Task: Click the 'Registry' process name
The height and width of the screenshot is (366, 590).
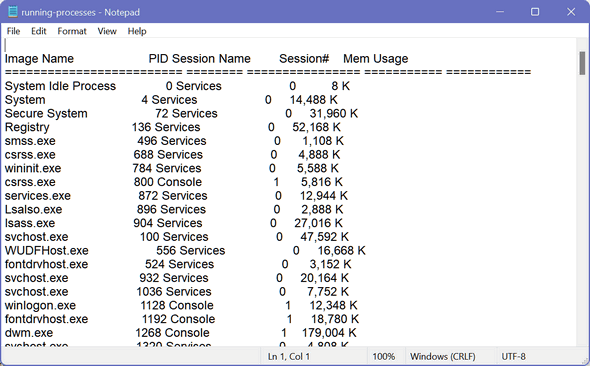Action: click(27, 127)
